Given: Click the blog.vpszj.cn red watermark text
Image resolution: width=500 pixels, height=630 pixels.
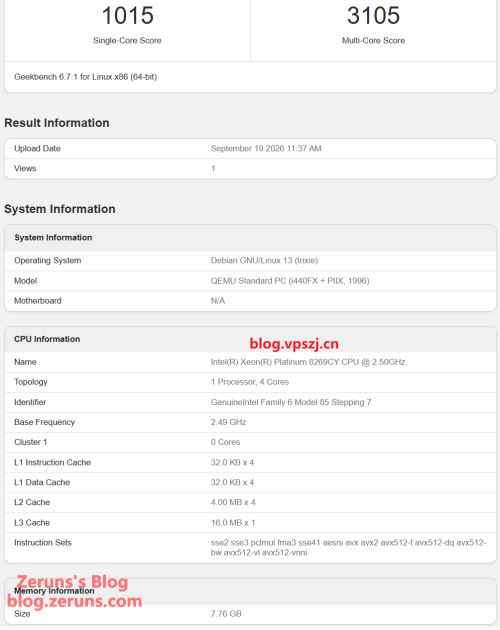Looking at the screenshot, I should tap(294, 344).
